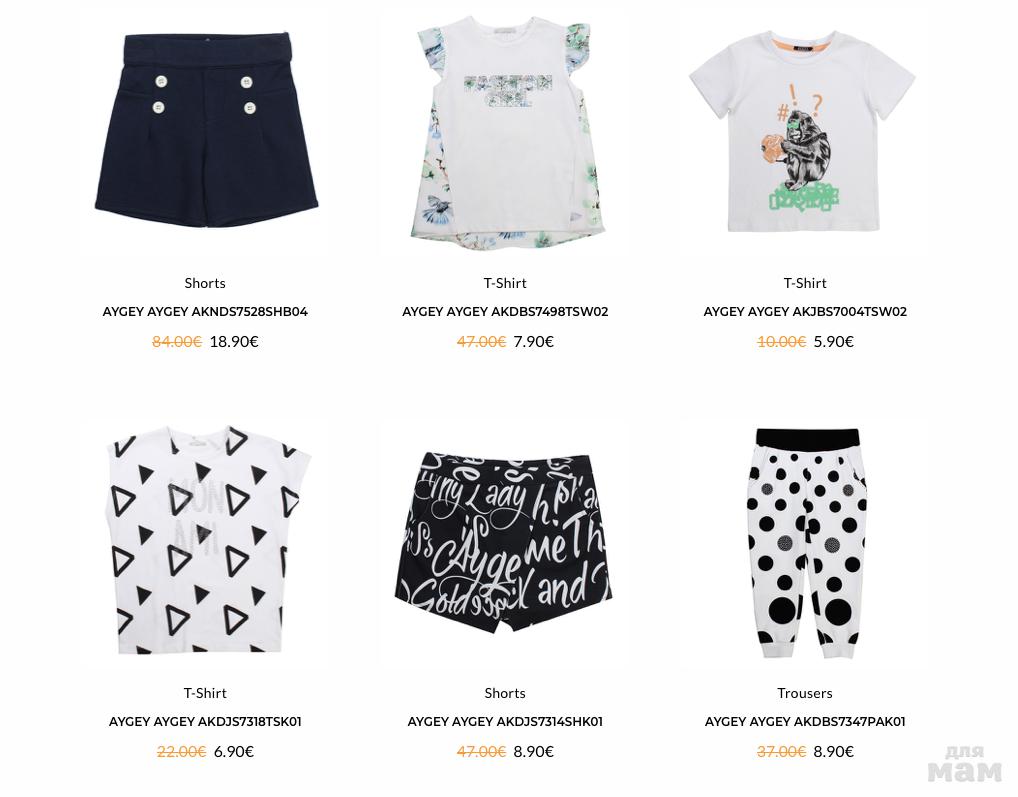Open the monkey print T-shirt image
Image resolution: width=1018 pixels, height=797 pixels.
802,132
